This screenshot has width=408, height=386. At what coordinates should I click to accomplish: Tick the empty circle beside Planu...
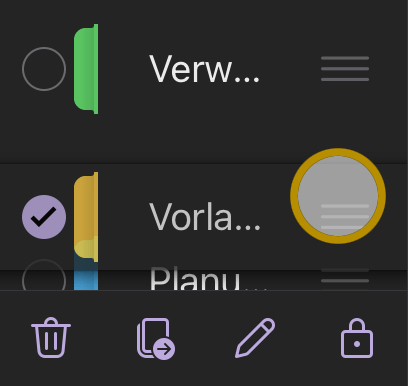tap(44, 275)
